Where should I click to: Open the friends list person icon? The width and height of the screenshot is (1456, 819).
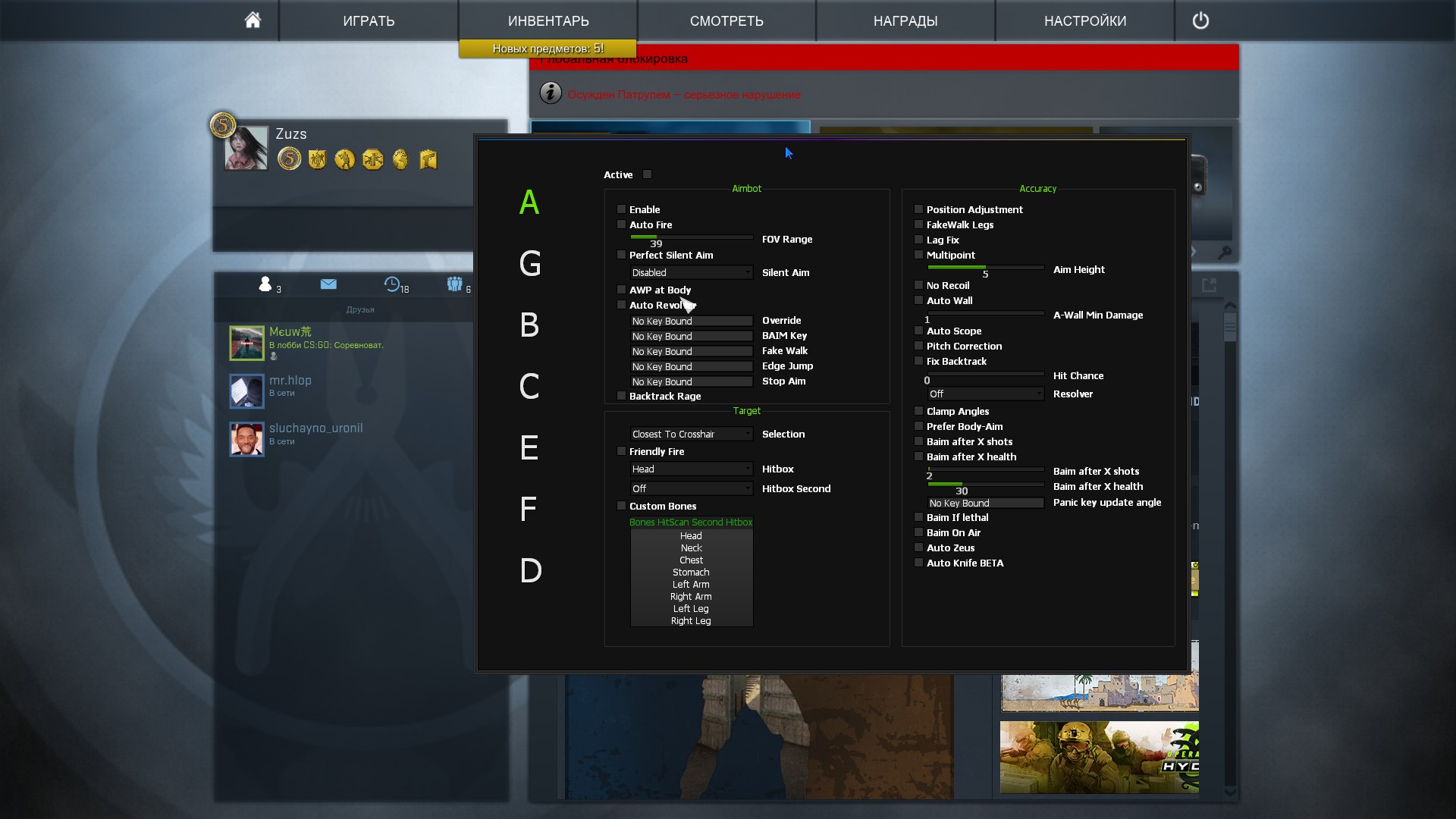click(265, 284)
